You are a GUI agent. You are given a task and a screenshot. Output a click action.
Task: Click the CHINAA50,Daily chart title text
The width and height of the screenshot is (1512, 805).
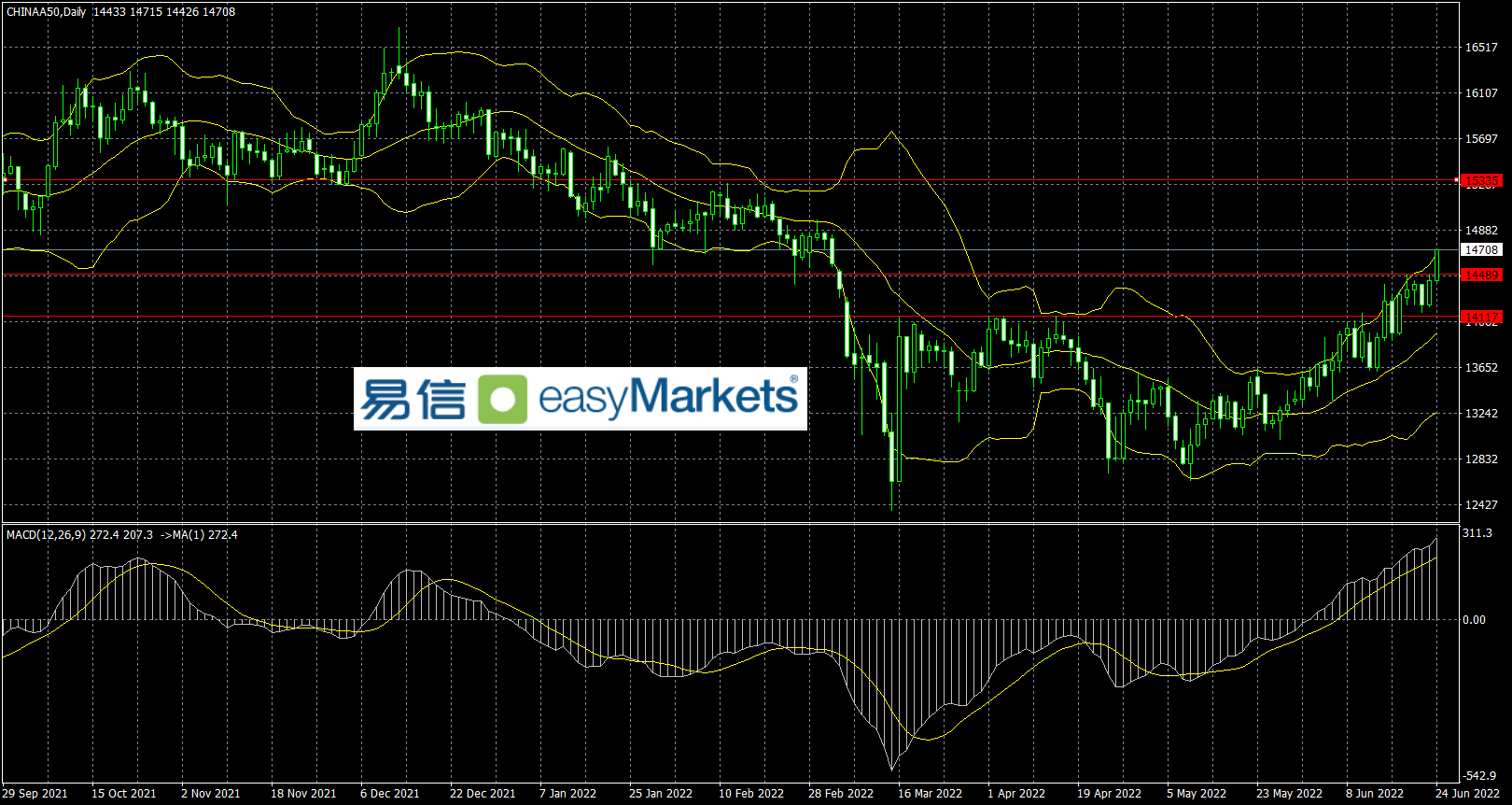pyautogui.click(x=46, y=12)
